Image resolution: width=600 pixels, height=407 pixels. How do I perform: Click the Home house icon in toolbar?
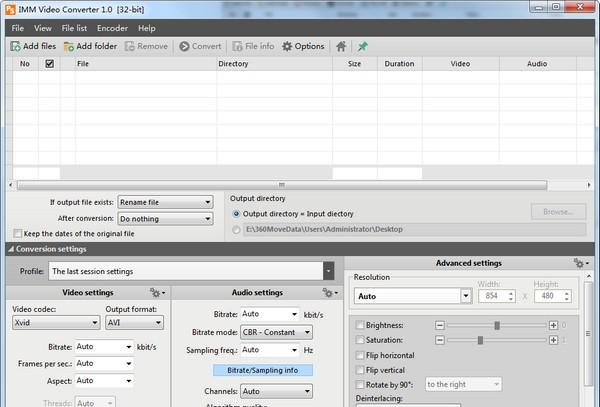[341, 46]
